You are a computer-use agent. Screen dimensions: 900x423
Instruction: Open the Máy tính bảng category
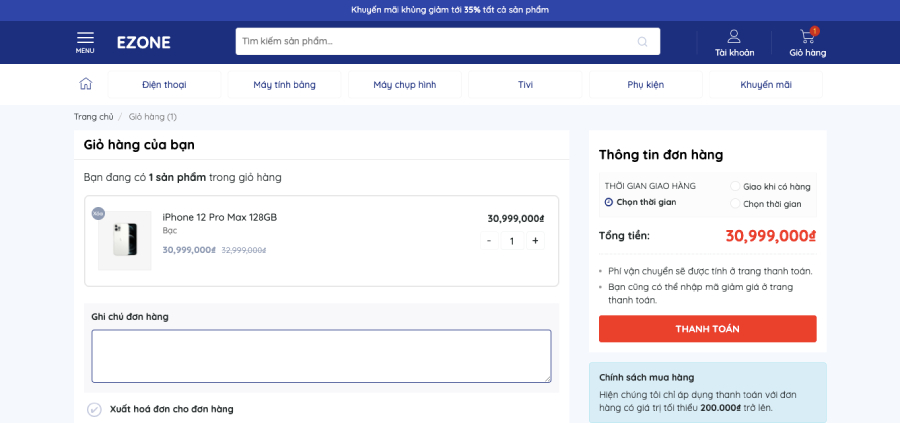click(x=284, y=84)
